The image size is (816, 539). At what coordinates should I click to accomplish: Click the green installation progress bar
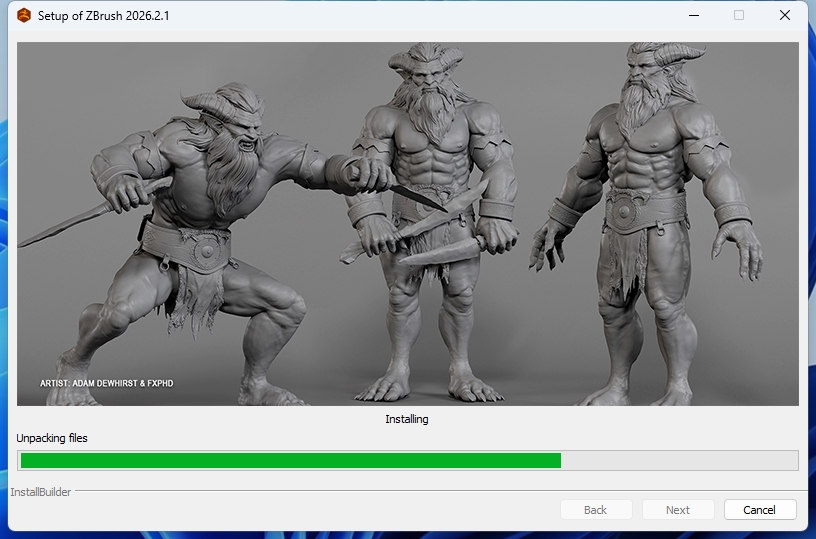tap(407, 460)
